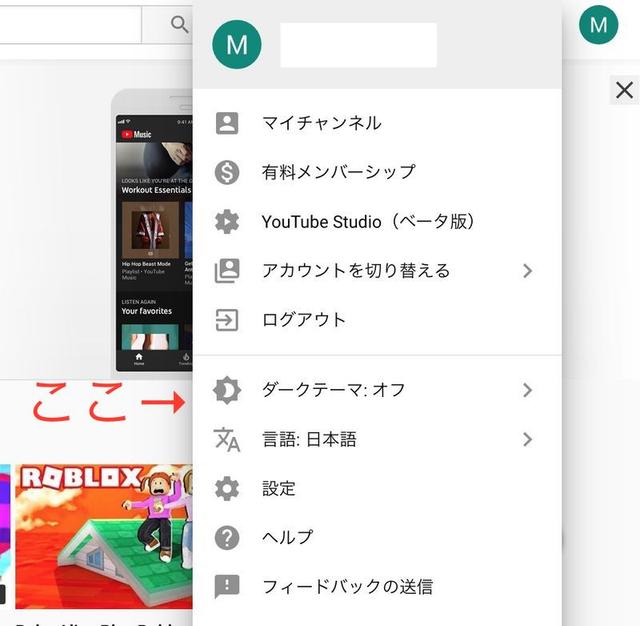640x626 pixels.
Task: Click the マイチャンネル person icon
Action: tap(227, 123)
